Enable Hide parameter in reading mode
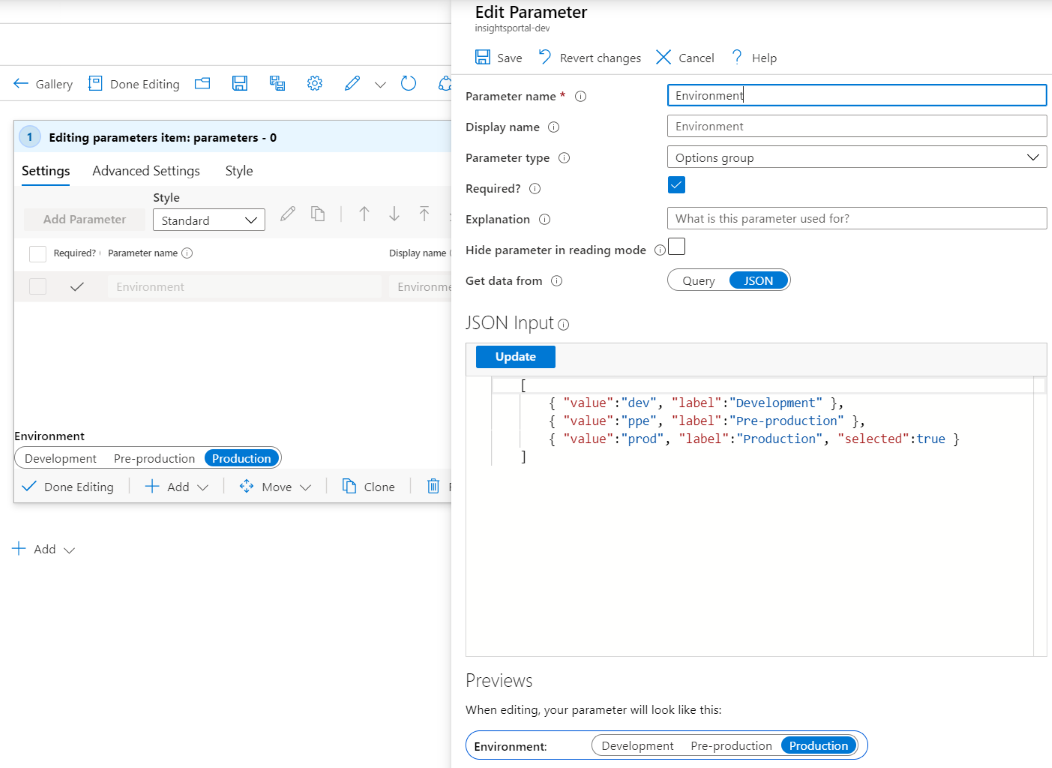Viewport: 1052px width, 768px height. point(676,245)
